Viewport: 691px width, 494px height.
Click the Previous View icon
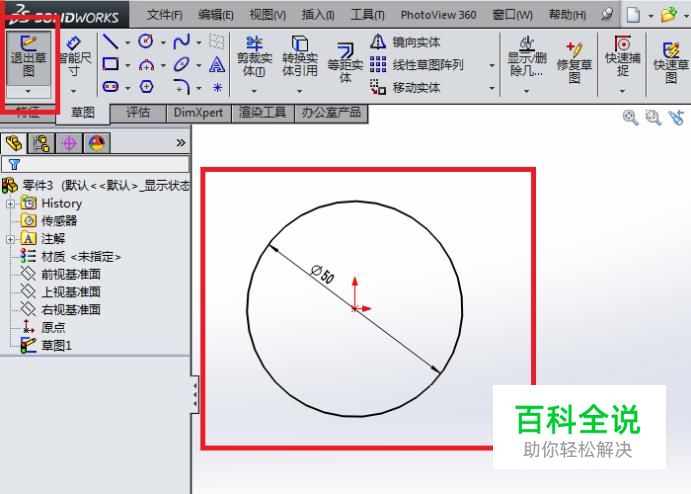[676, 118]
